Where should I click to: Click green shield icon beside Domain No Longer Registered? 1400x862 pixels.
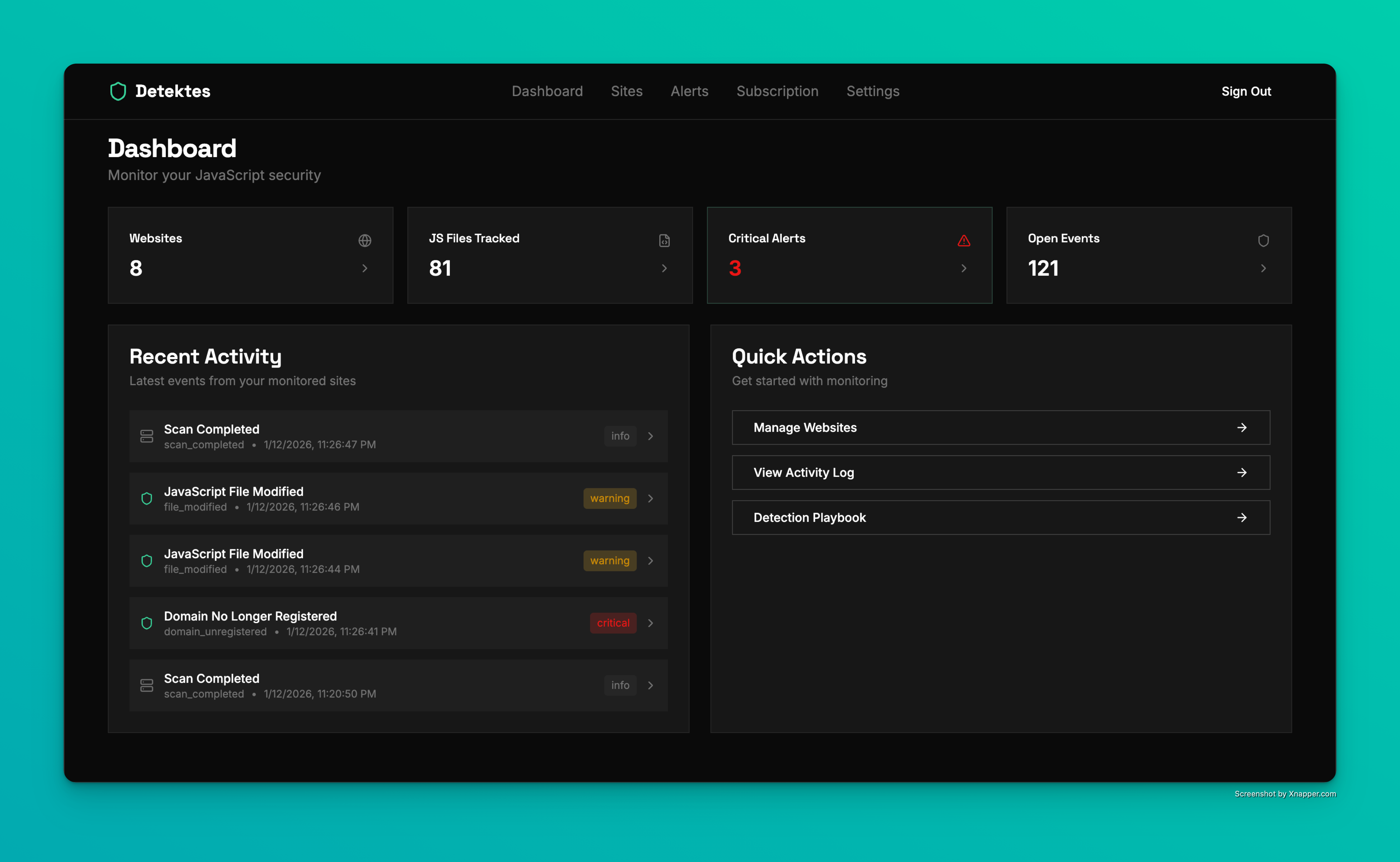tap(147, 623)
